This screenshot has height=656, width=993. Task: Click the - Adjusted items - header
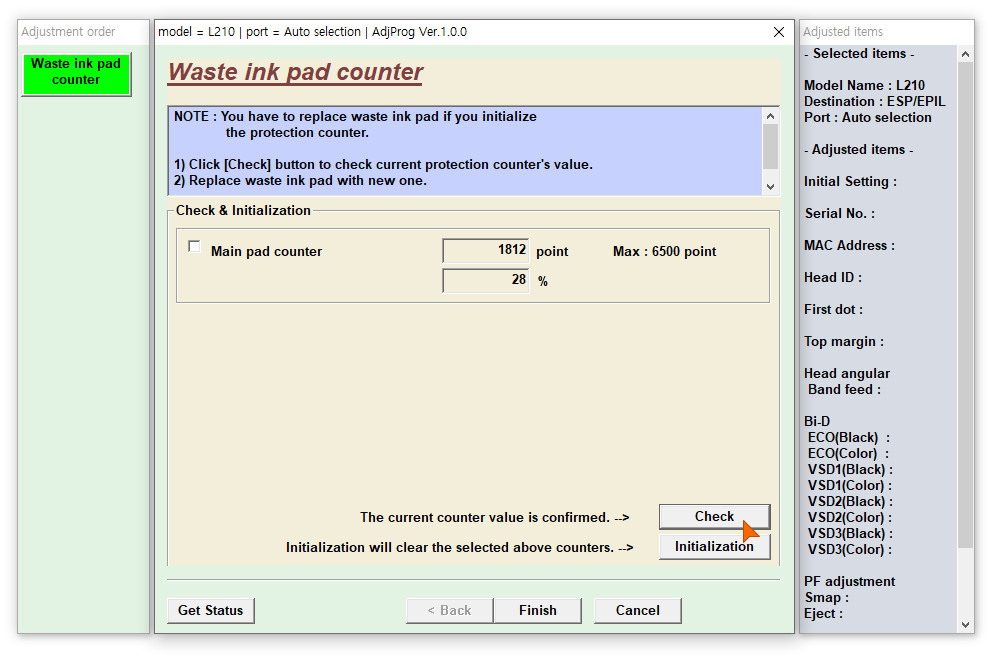pos(858,149)
